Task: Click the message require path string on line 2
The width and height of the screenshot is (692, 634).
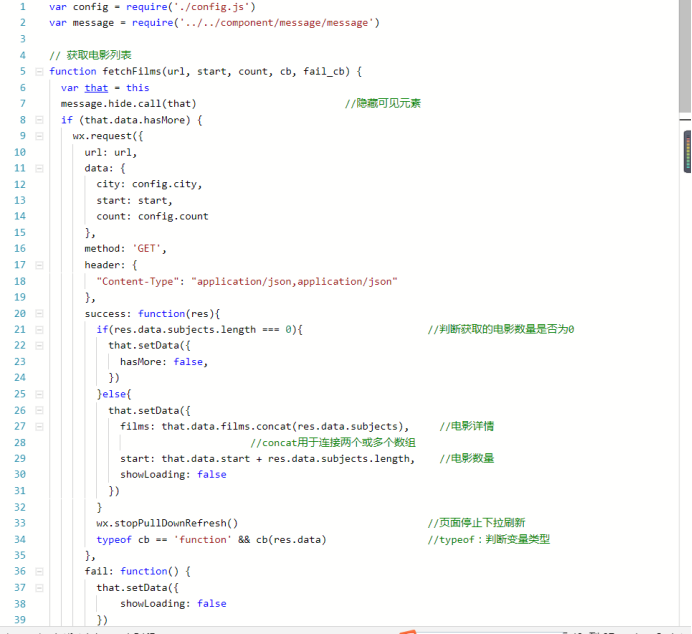Action: pyautogui.click(x=277, y=23)
